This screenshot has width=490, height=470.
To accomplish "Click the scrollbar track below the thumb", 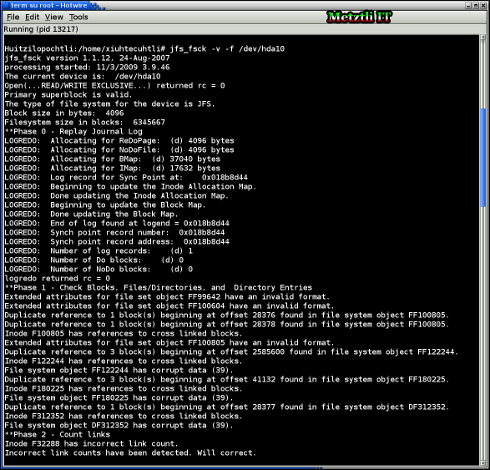I will [x=483, y=333].
